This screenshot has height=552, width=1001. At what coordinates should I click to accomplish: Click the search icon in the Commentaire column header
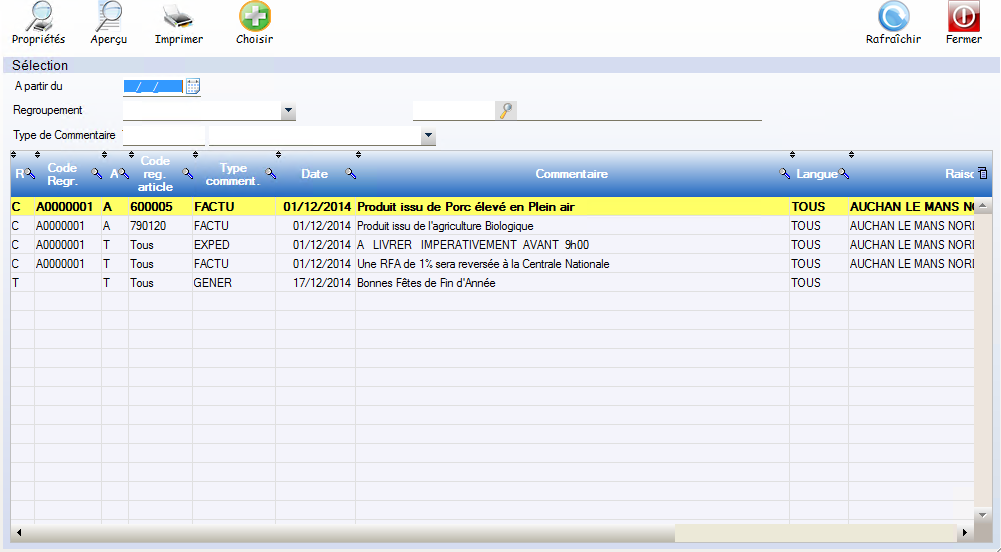pyautogui.click(x=785, y=174)
